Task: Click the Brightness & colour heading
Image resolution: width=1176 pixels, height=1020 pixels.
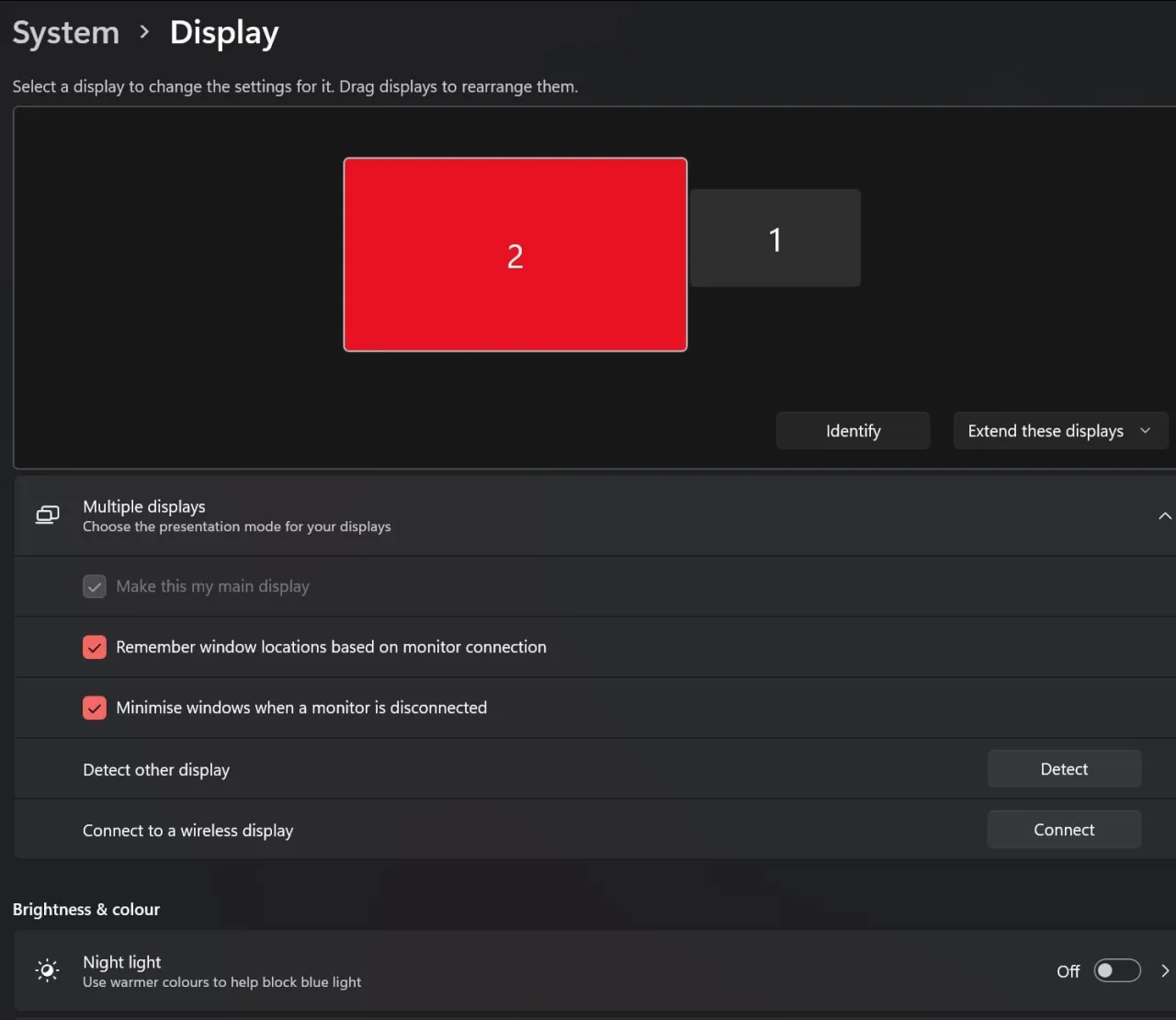Action: coord(86,909)
